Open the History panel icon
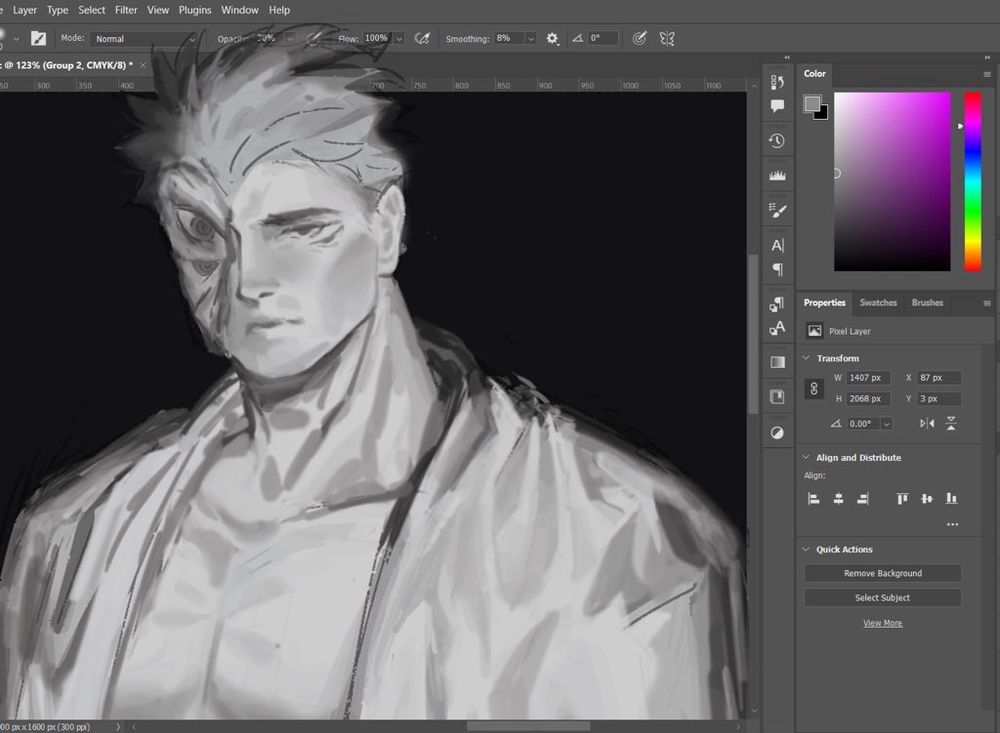The image size is (1000, 733). pos(777,141)
